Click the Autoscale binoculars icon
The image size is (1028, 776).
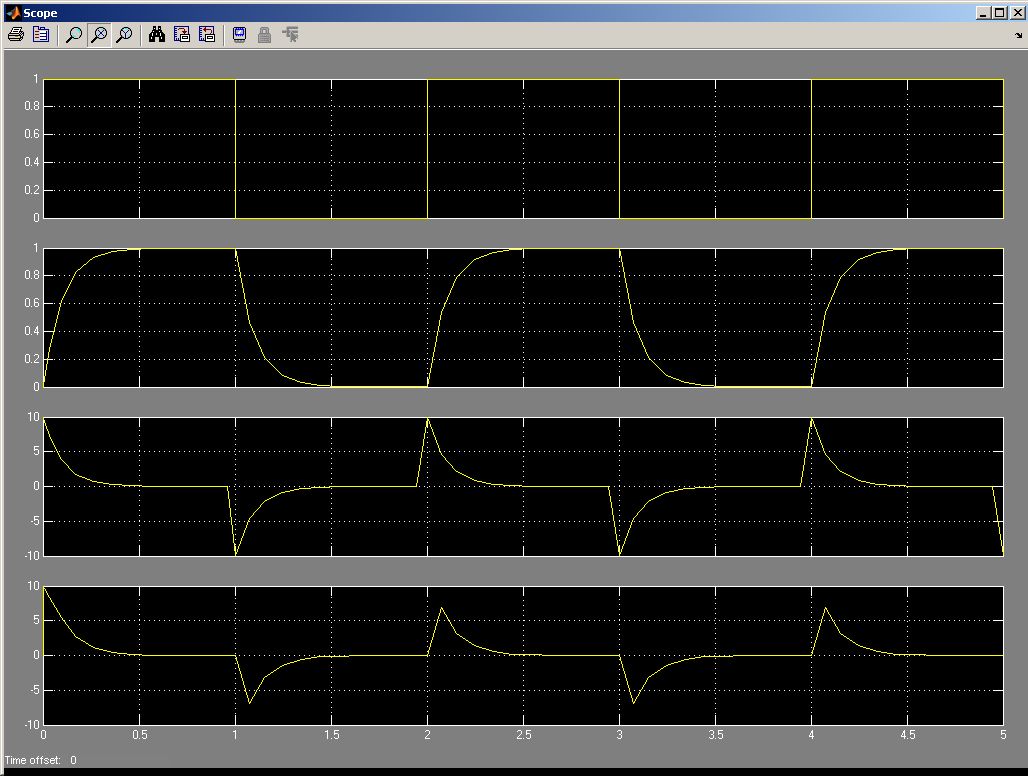tap(157, 35)
